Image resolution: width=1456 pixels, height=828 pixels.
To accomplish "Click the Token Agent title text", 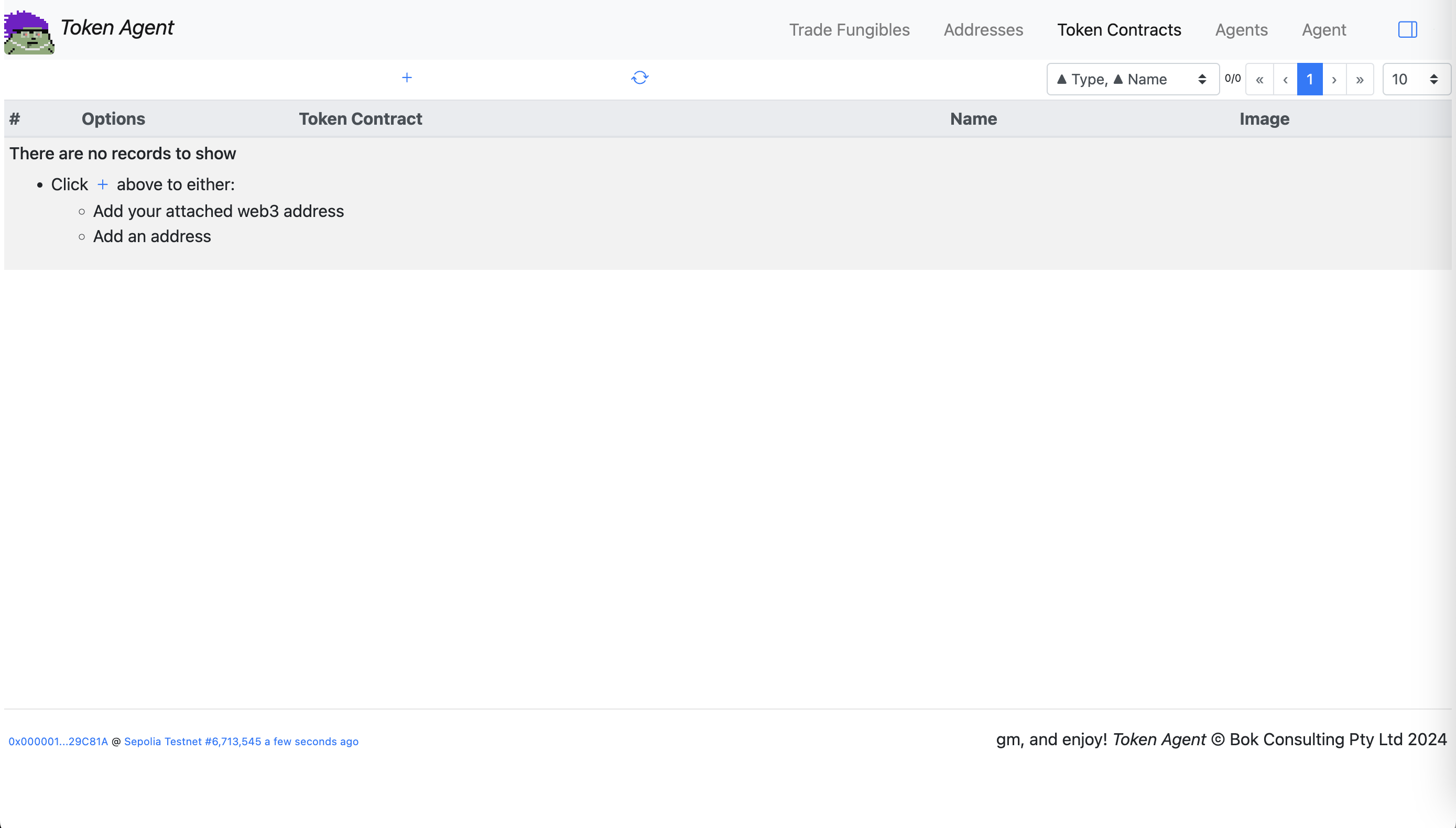I will point(116,27).
